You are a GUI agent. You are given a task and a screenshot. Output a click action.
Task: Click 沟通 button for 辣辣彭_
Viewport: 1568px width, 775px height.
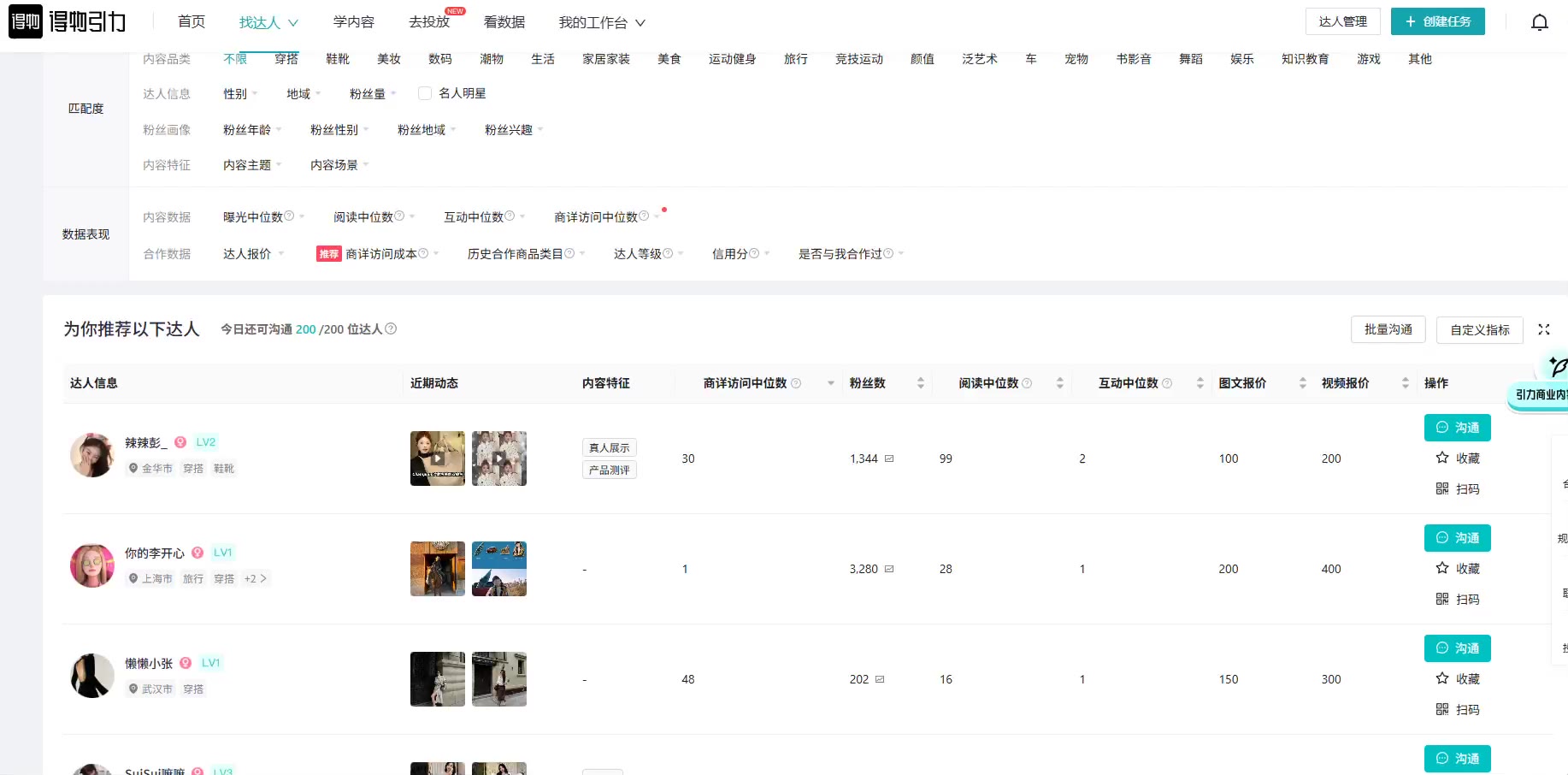pos(1458,427)
